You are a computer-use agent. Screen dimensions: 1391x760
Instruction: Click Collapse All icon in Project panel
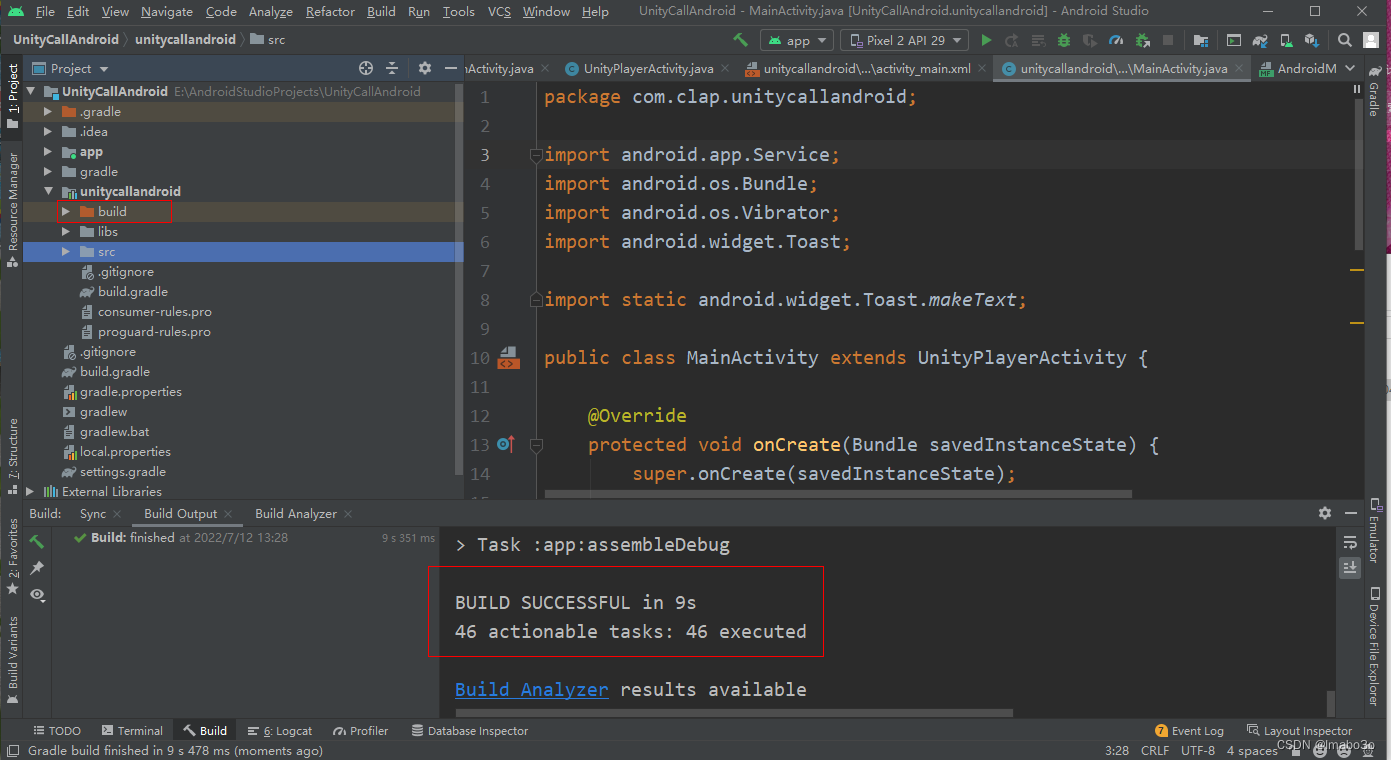pos(392,68)
